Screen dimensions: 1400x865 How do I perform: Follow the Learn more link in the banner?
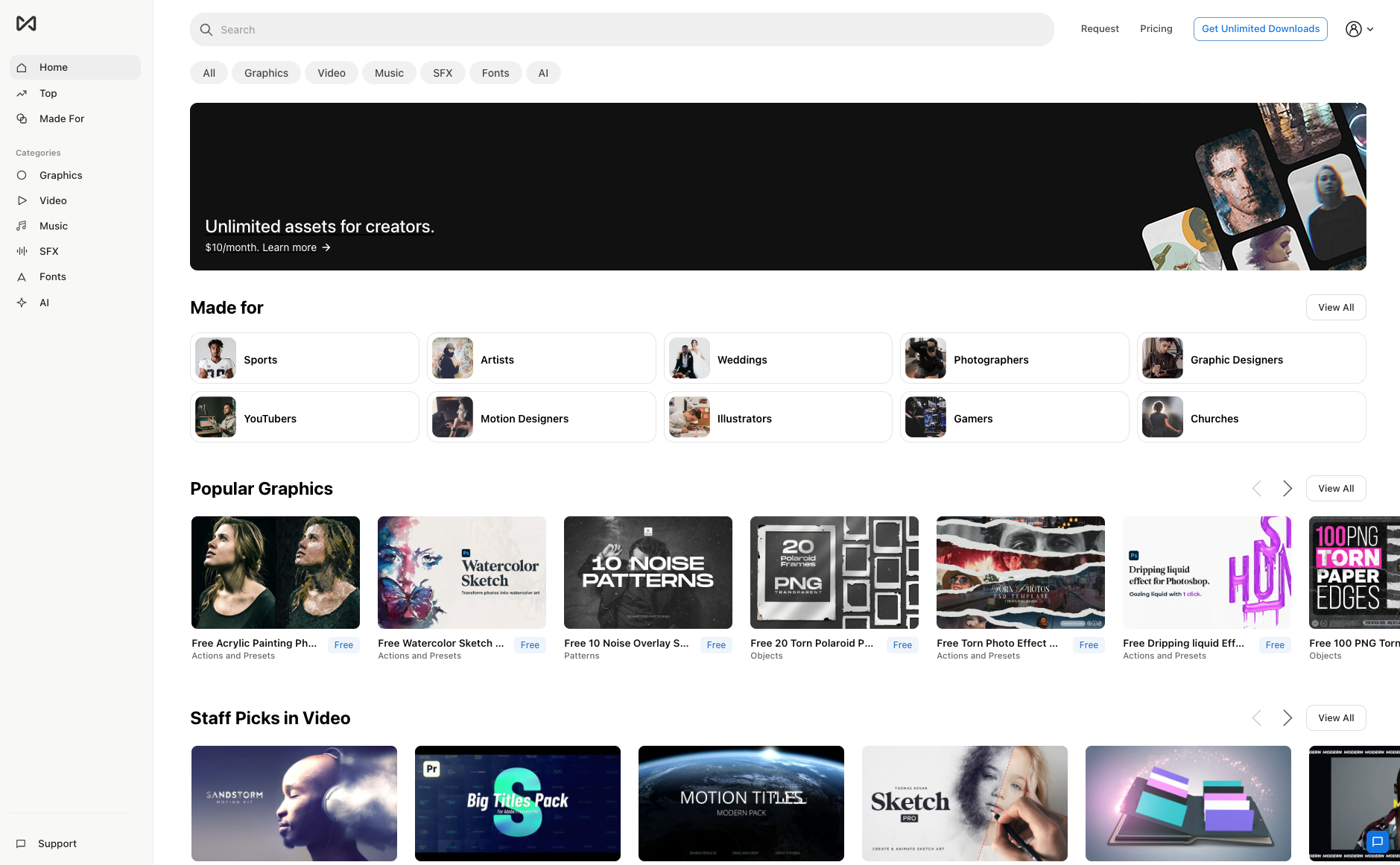[x=290, y=247]
